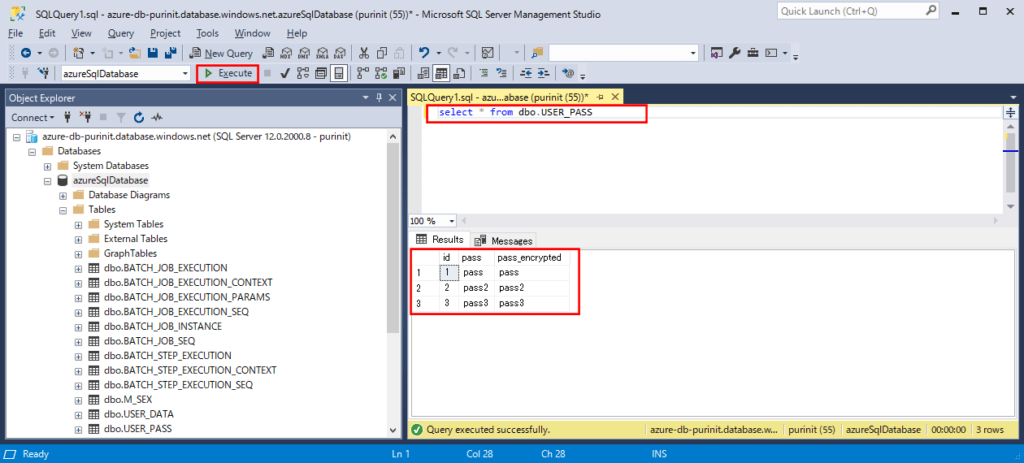Select dbo.BATCH_JOB_INSTANCE table

tap(163, 327)
